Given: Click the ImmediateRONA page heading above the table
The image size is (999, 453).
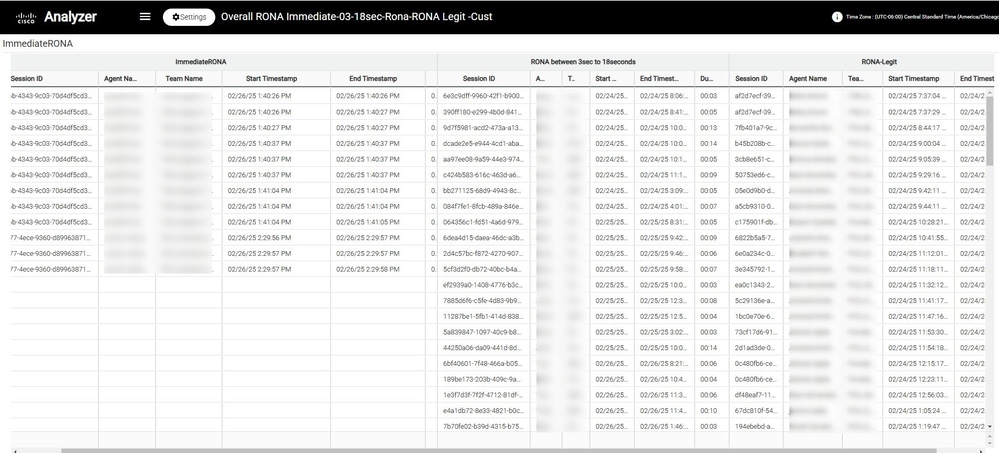Looking at the screenshot, I should tap(38, 44).
